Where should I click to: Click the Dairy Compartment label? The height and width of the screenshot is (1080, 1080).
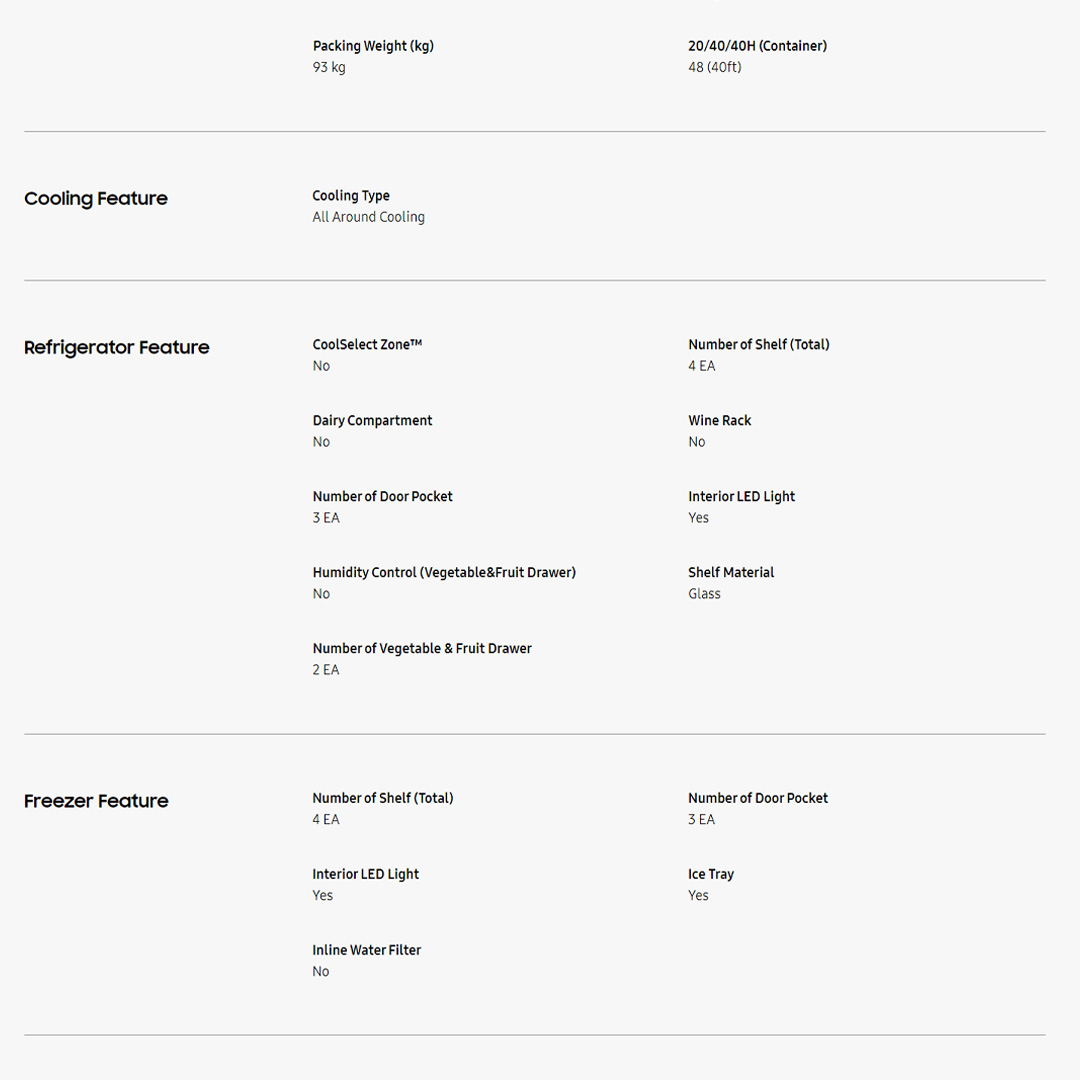click(x=372, y=421)
